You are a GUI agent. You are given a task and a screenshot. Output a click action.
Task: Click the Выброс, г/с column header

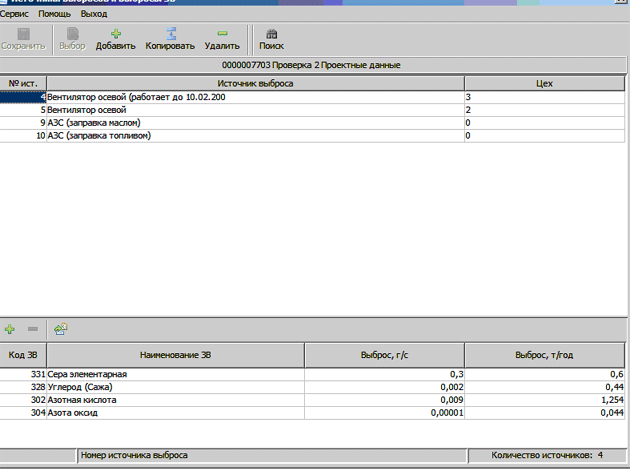pyautogui.click(x=384, y=355)
